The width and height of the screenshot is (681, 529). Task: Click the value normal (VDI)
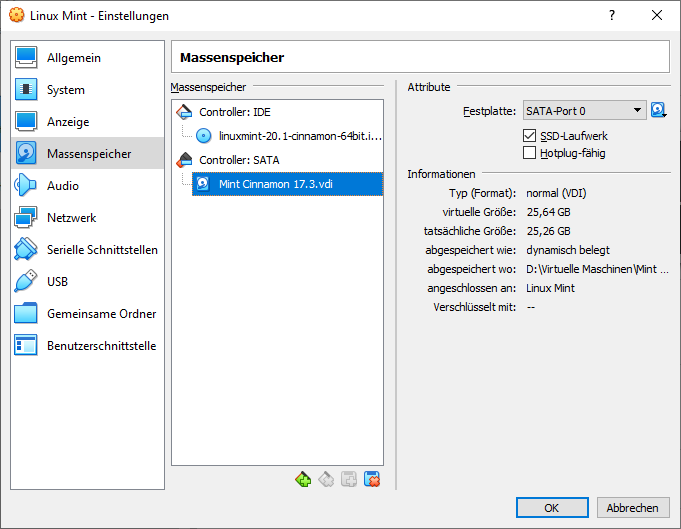[x=556, y=193]
